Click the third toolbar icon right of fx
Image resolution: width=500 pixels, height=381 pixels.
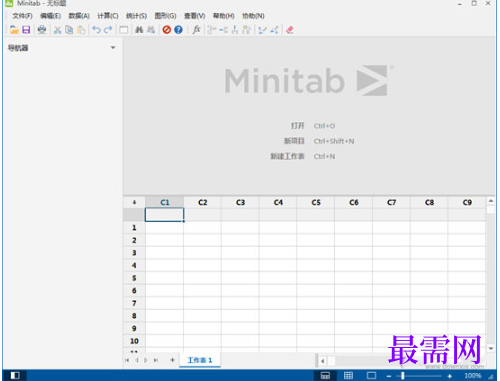235,30
